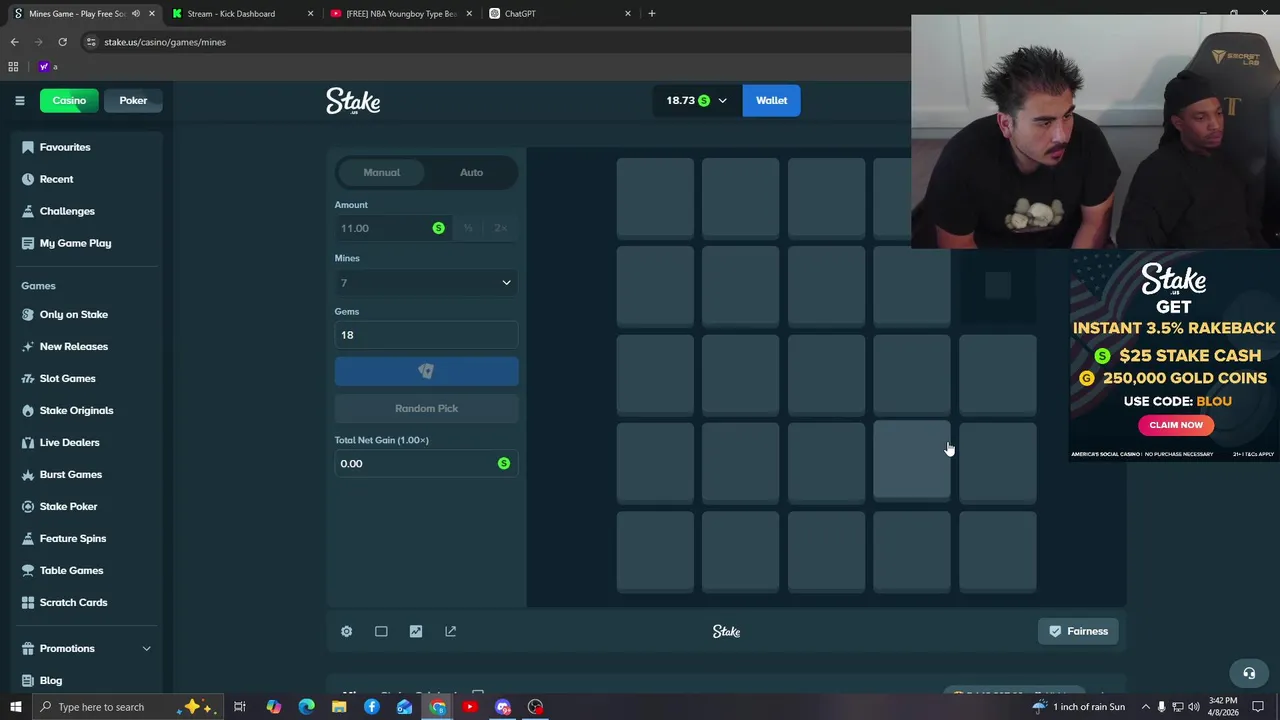Go back in browser history
1280x720 pixels.
coord(14,42)
